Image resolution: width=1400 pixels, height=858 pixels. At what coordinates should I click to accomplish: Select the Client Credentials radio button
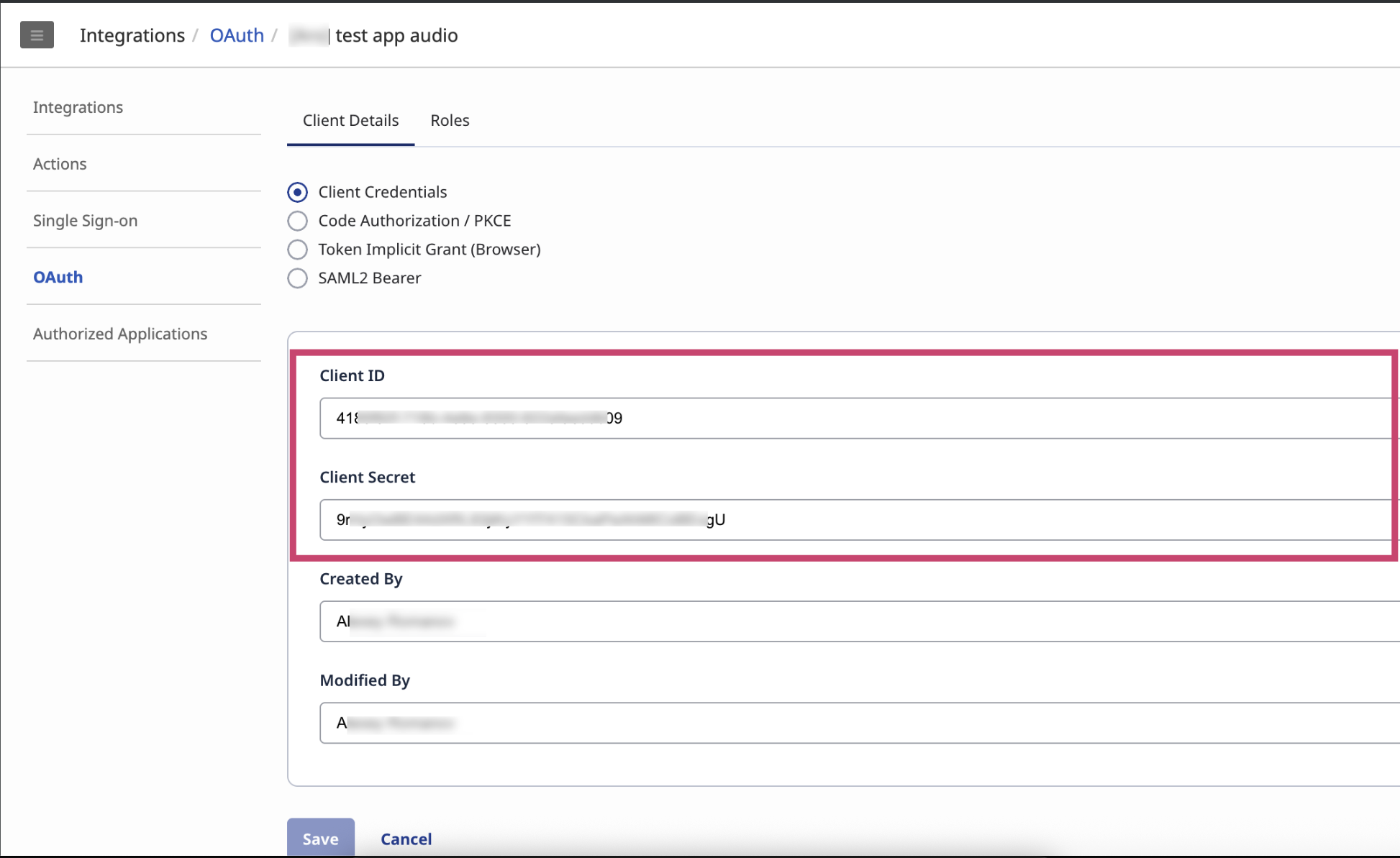(x=297, y=192)
